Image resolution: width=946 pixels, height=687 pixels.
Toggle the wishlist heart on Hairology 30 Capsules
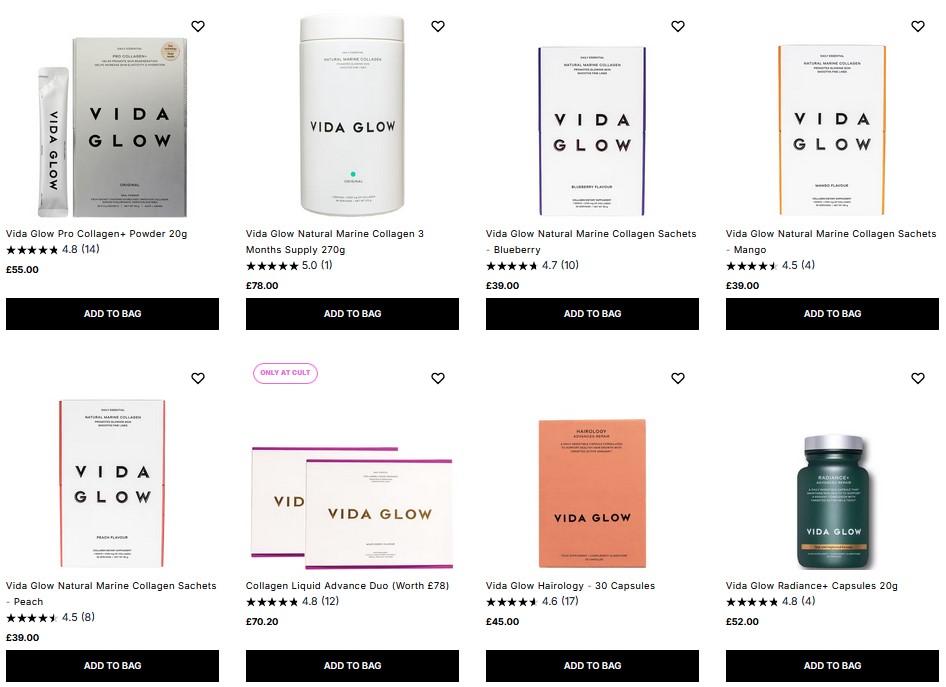point(678,378)
